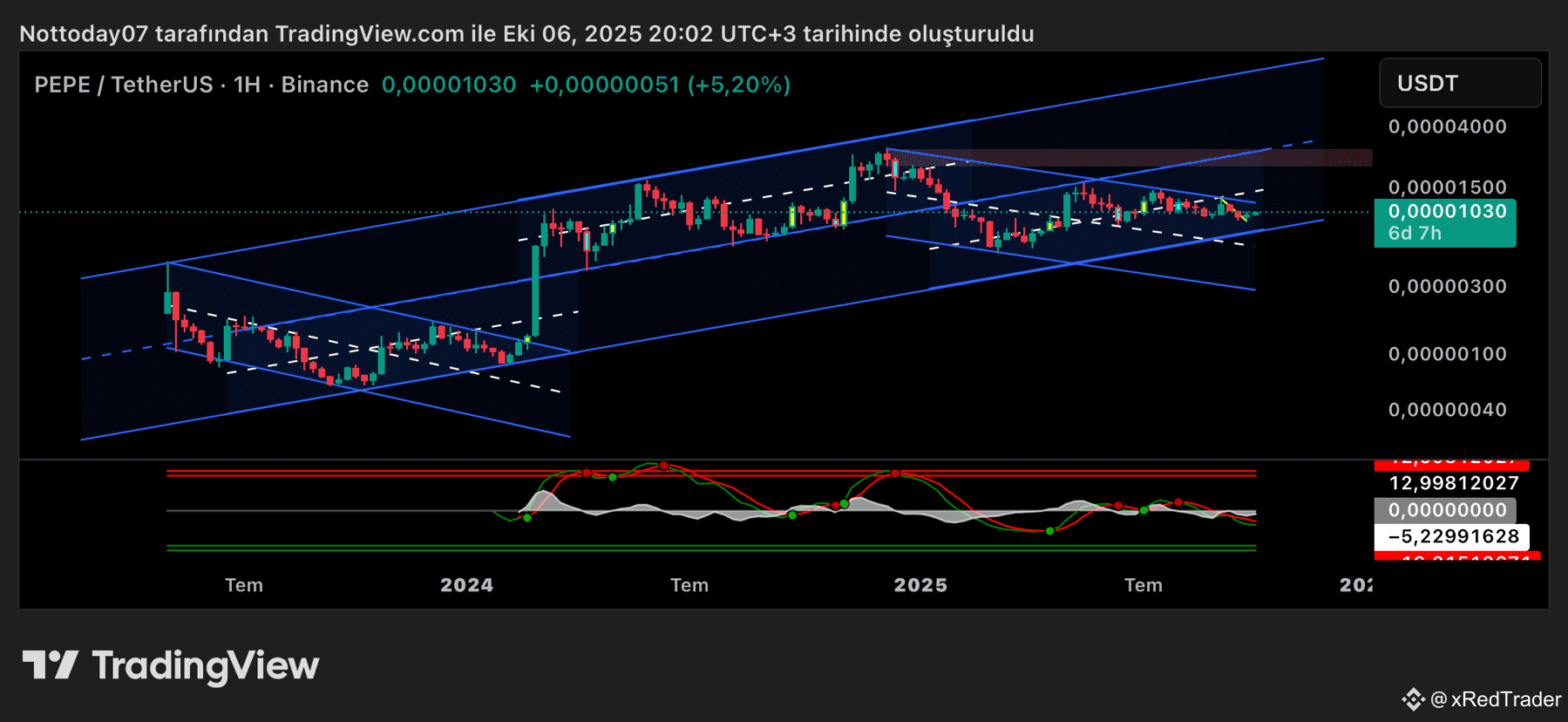The width and height of the screenshot is (1568, 722).
Task: Click the Tem label between 2024 and 2025
Action: [x=689, y=585]
